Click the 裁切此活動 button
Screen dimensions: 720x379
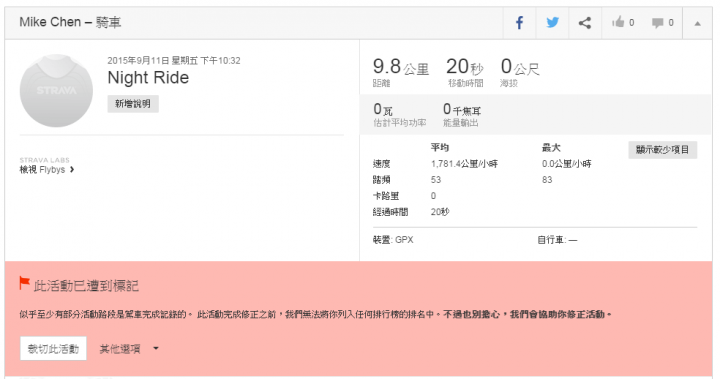pos(53,349)
